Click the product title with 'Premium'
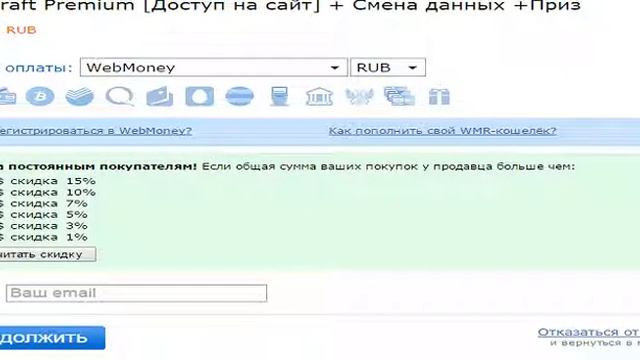The height and width of the screenshot is (360, 640). [290, 6]
